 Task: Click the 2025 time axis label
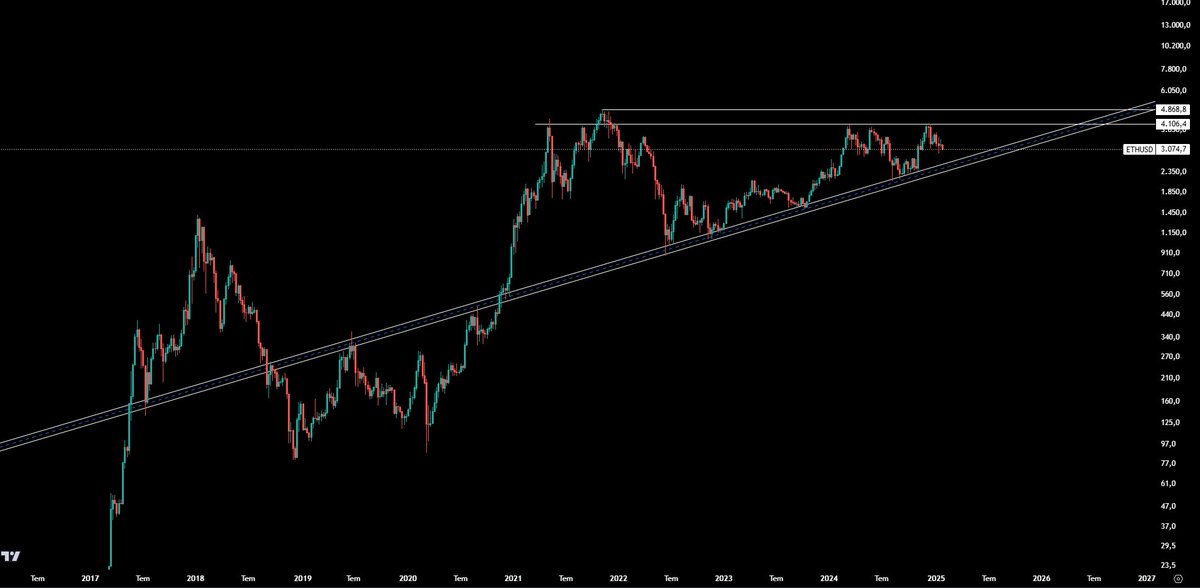click(x=936, y=578)
